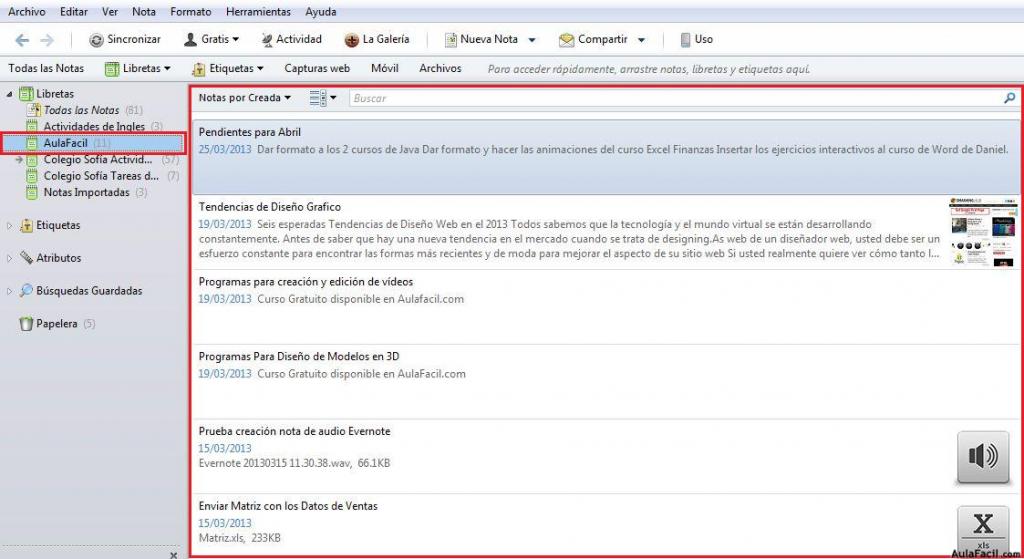The width and height of the screenshot is (1024, 559).
Task: Click Tendencias de Diseño note thumbnail
Action: coord(983,232)
